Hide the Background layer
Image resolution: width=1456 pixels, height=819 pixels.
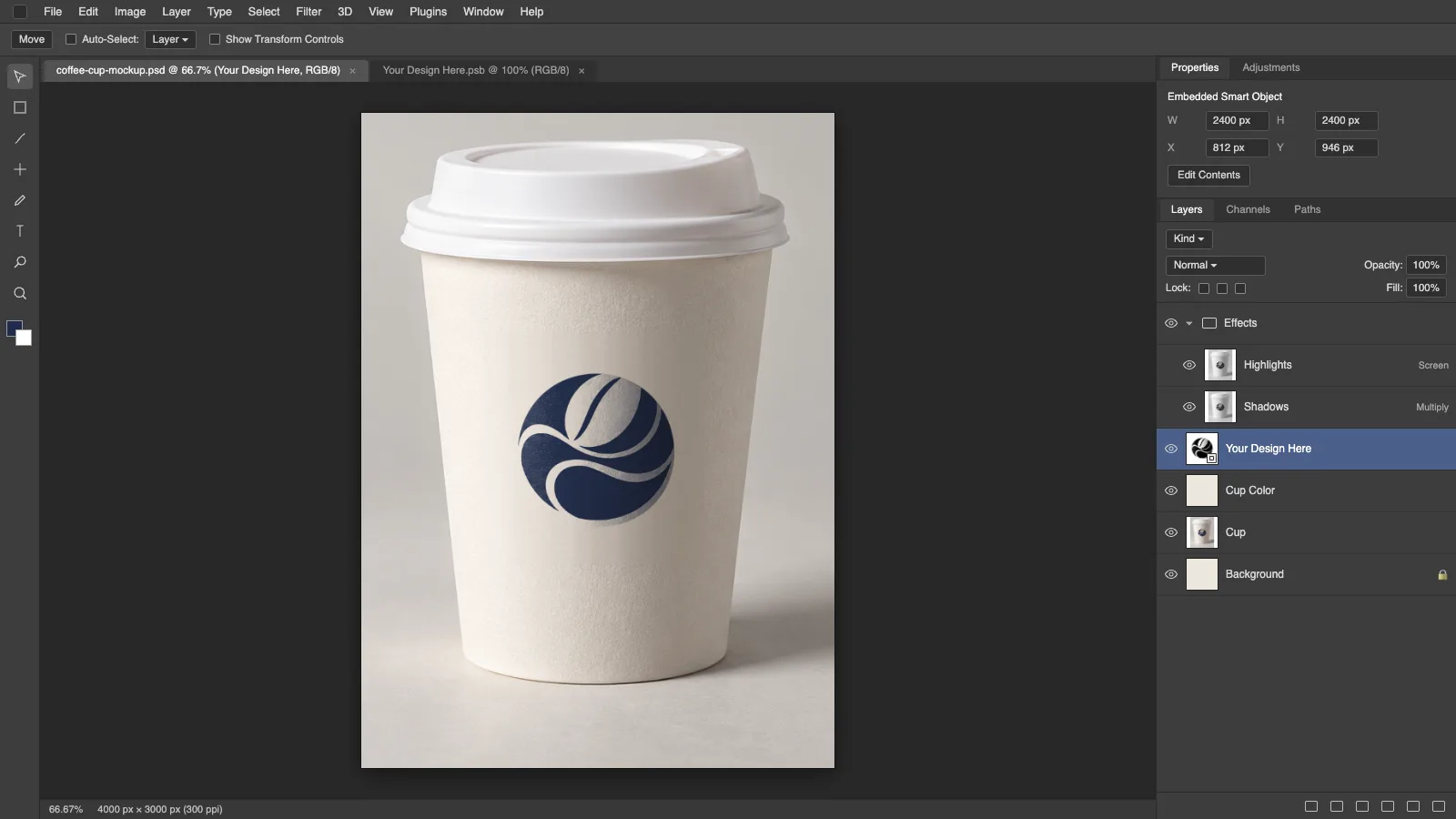click(x=1171, y=574)
